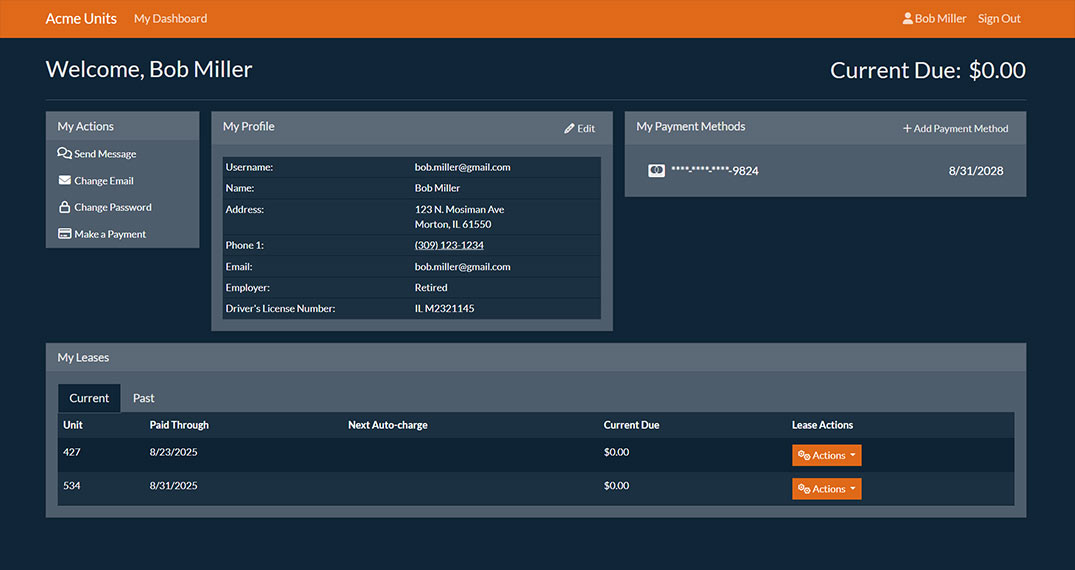Click the Make a Payment card icon

(64, 234)
